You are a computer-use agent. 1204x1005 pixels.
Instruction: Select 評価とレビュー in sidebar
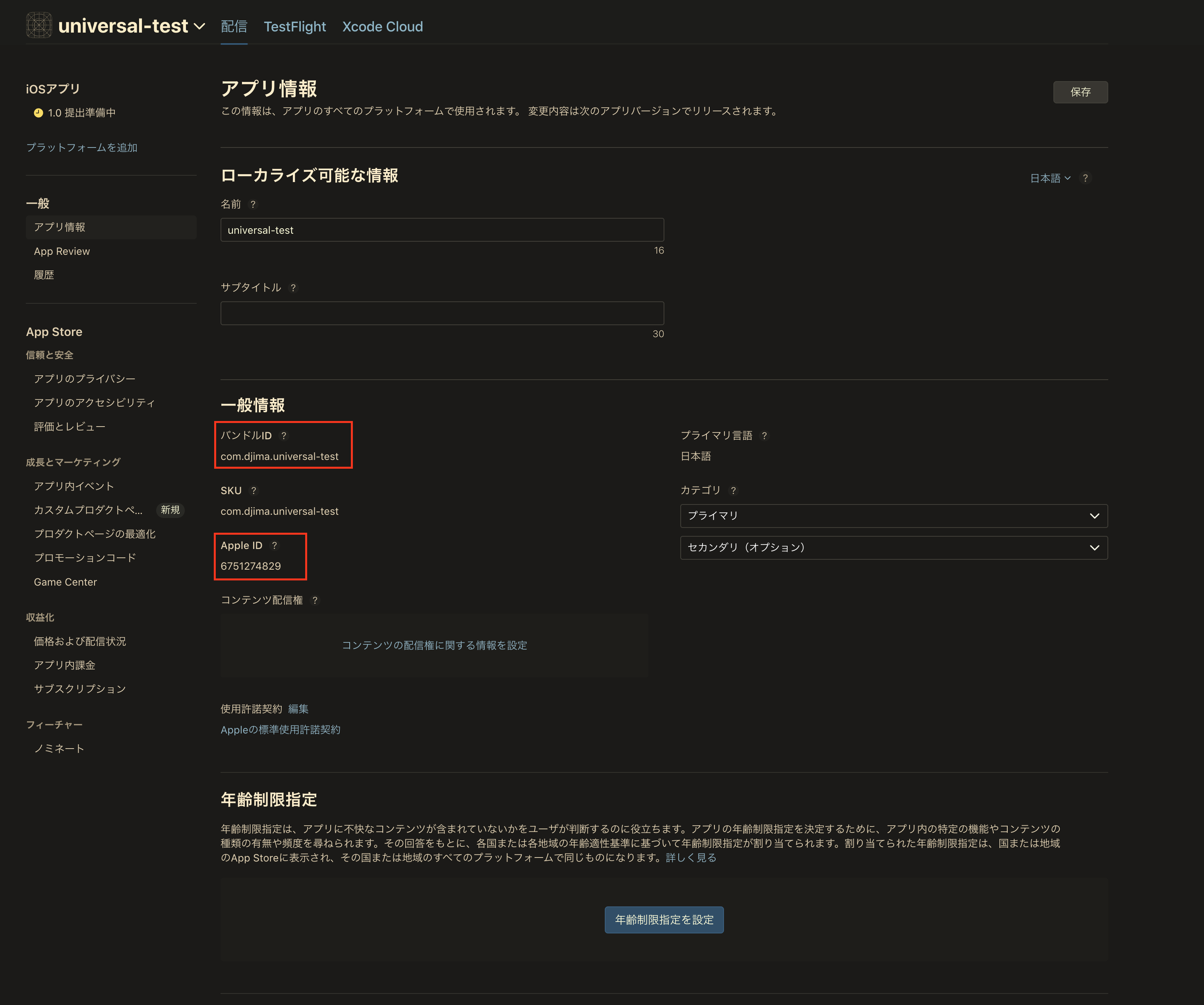[70, 426]
